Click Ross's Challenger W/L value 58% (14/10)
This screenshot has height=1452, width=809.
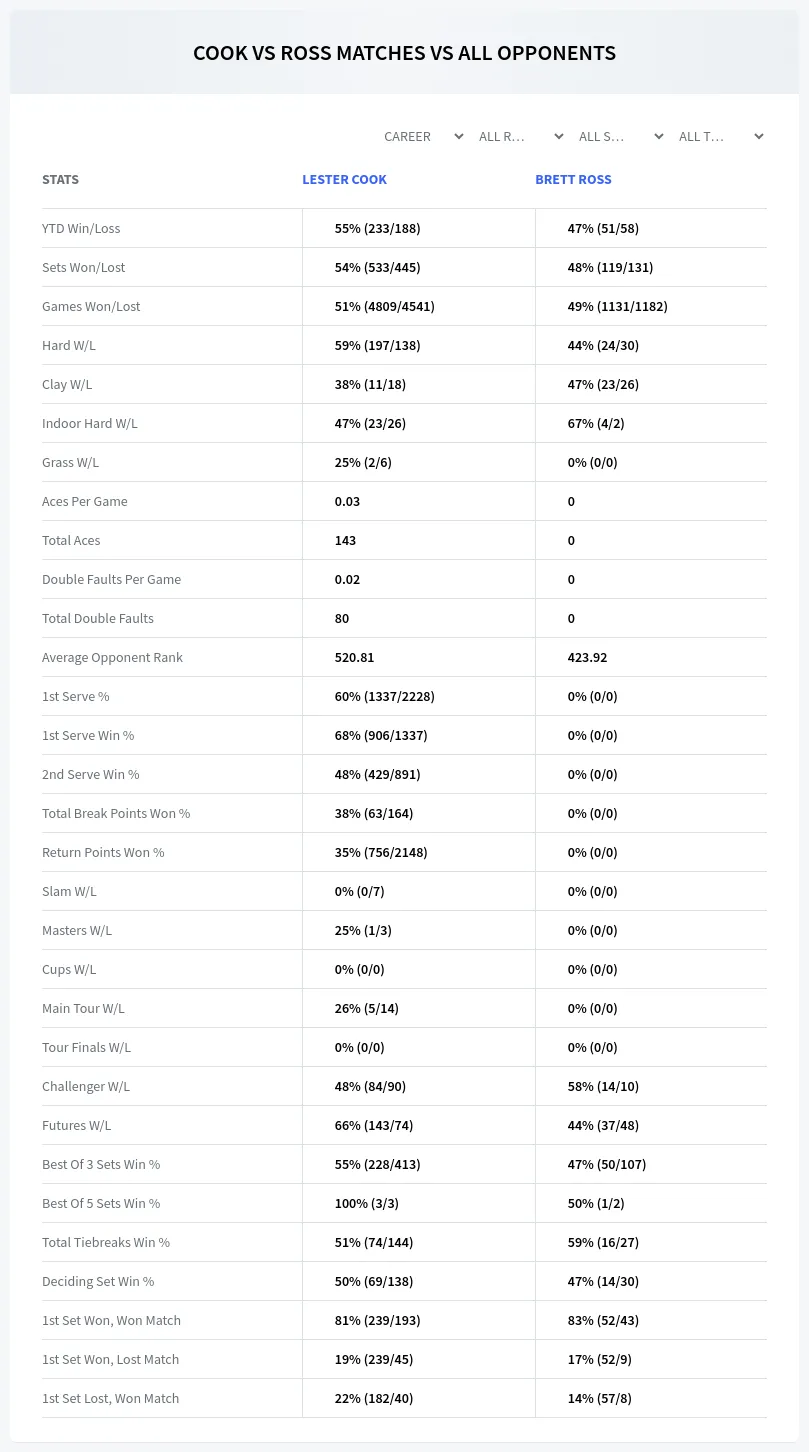pyautogui.click(x=603, y=1086)
